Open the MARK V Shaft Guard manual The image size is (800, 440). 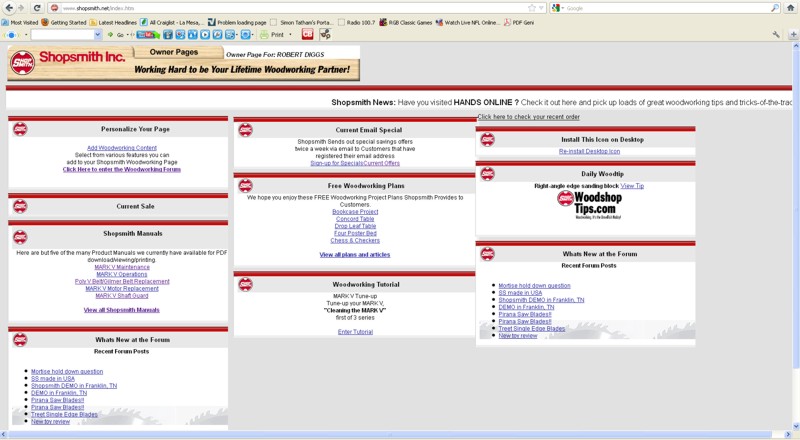[122, 296]
